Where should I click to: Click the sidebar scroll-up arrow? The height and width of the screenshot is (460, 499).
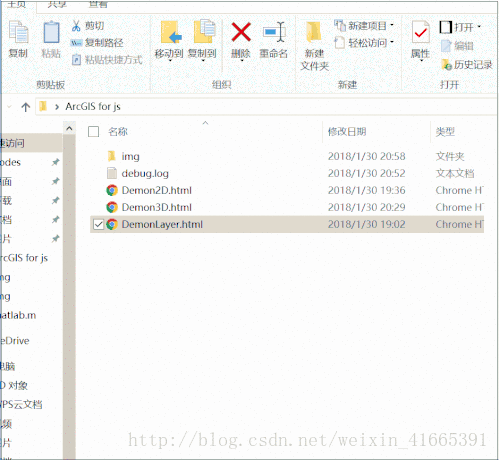point(69,128)
